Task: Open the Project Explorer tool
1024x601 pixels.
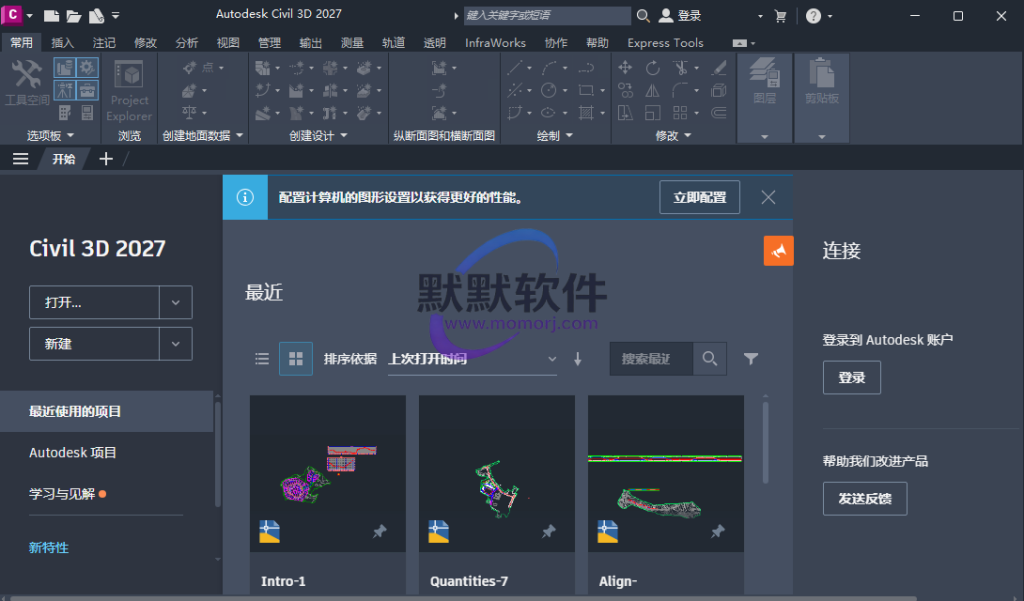Action: [129, 90]
